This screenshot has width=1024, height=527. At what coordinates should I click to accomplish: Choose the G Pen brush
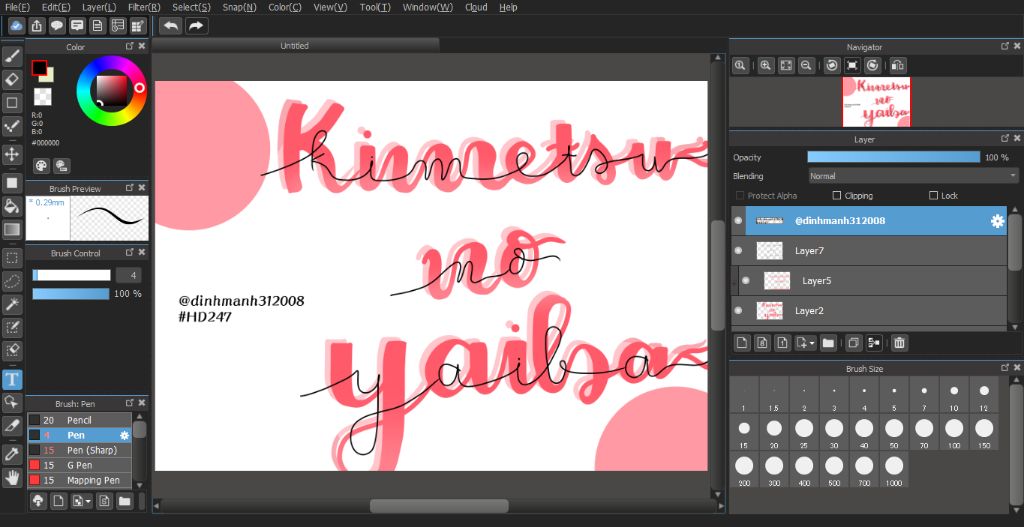tap(79, 465)
